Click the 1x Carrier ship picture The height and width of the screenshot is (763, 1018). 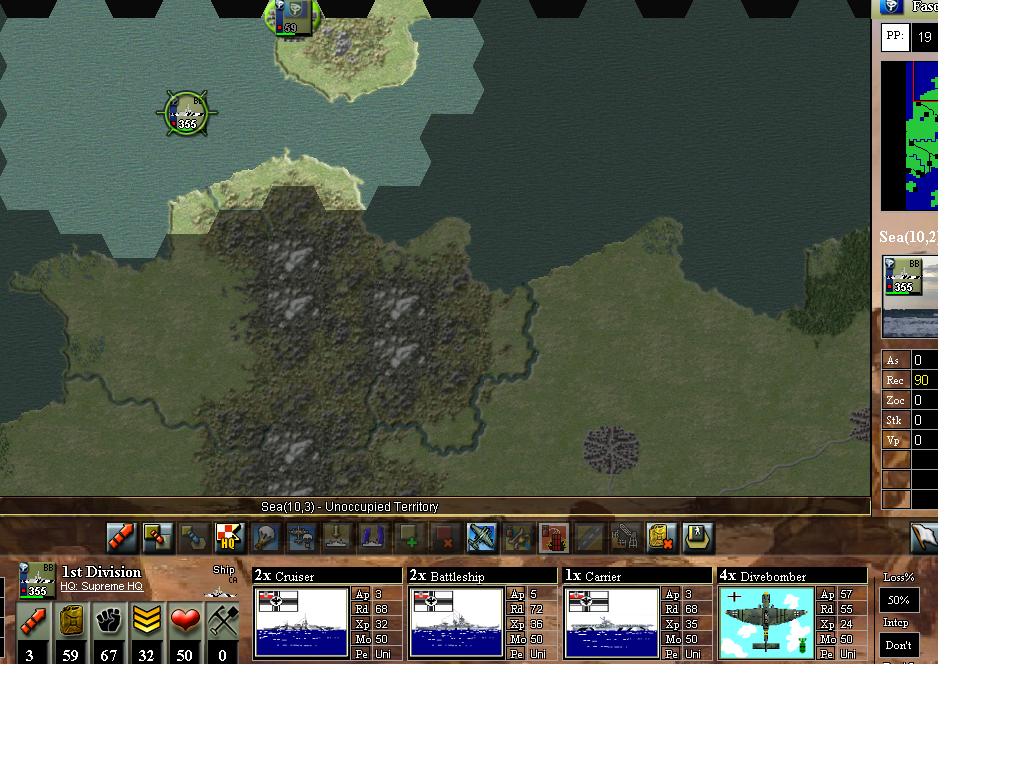pos(612,623)
